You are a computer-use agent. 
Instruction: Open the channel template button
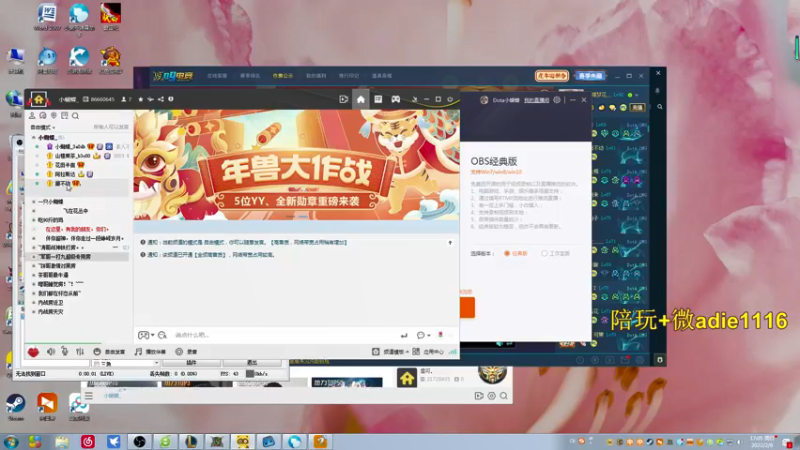[390, 352]
